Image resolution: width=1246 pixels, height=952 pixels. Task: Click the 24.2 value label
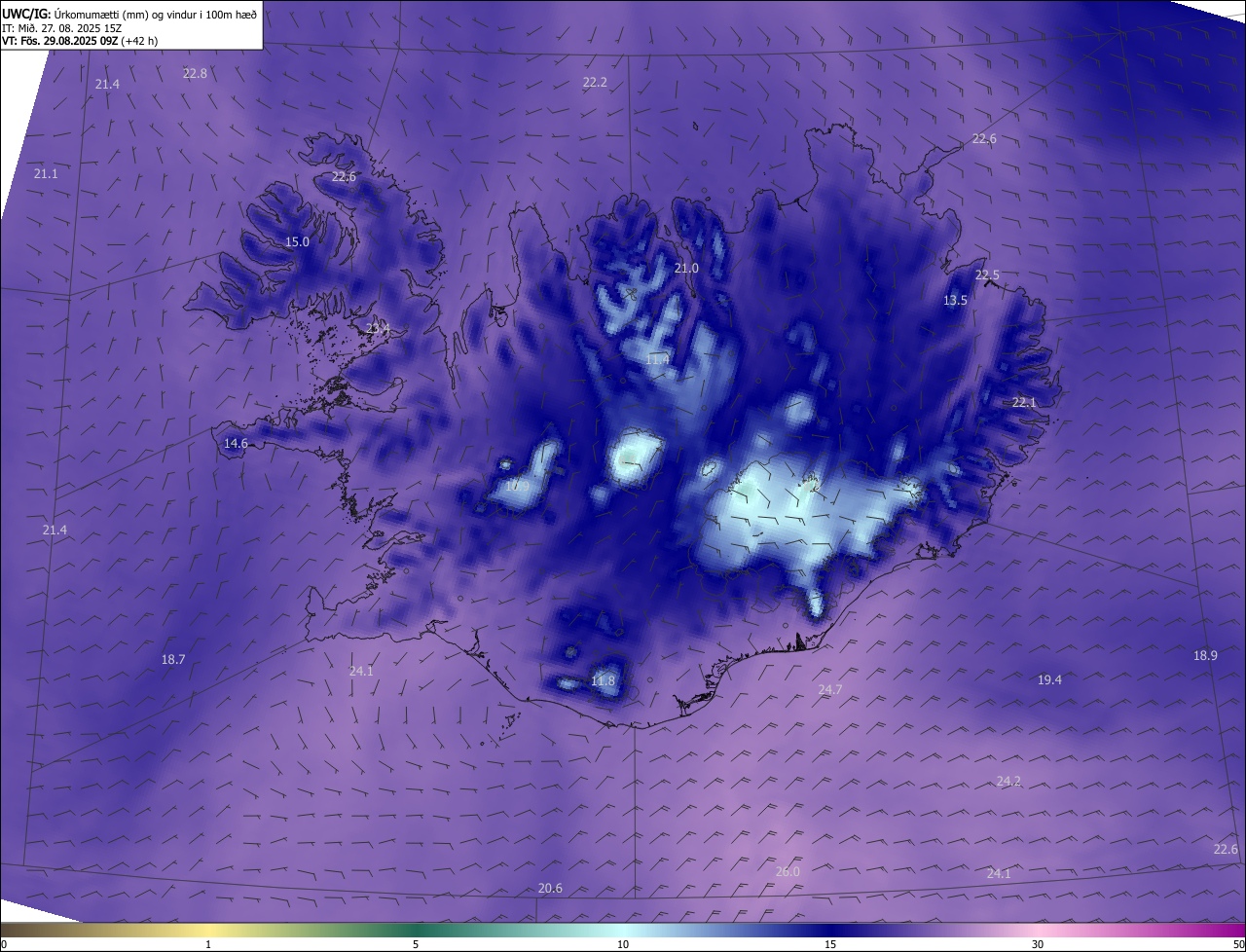1008,781
